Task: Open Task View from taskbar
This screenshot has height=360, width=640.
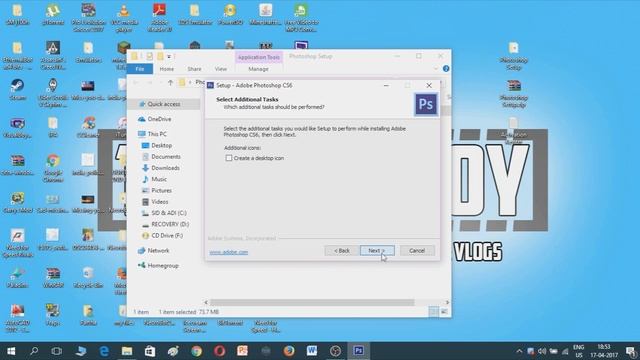Action: coord(57,351)
